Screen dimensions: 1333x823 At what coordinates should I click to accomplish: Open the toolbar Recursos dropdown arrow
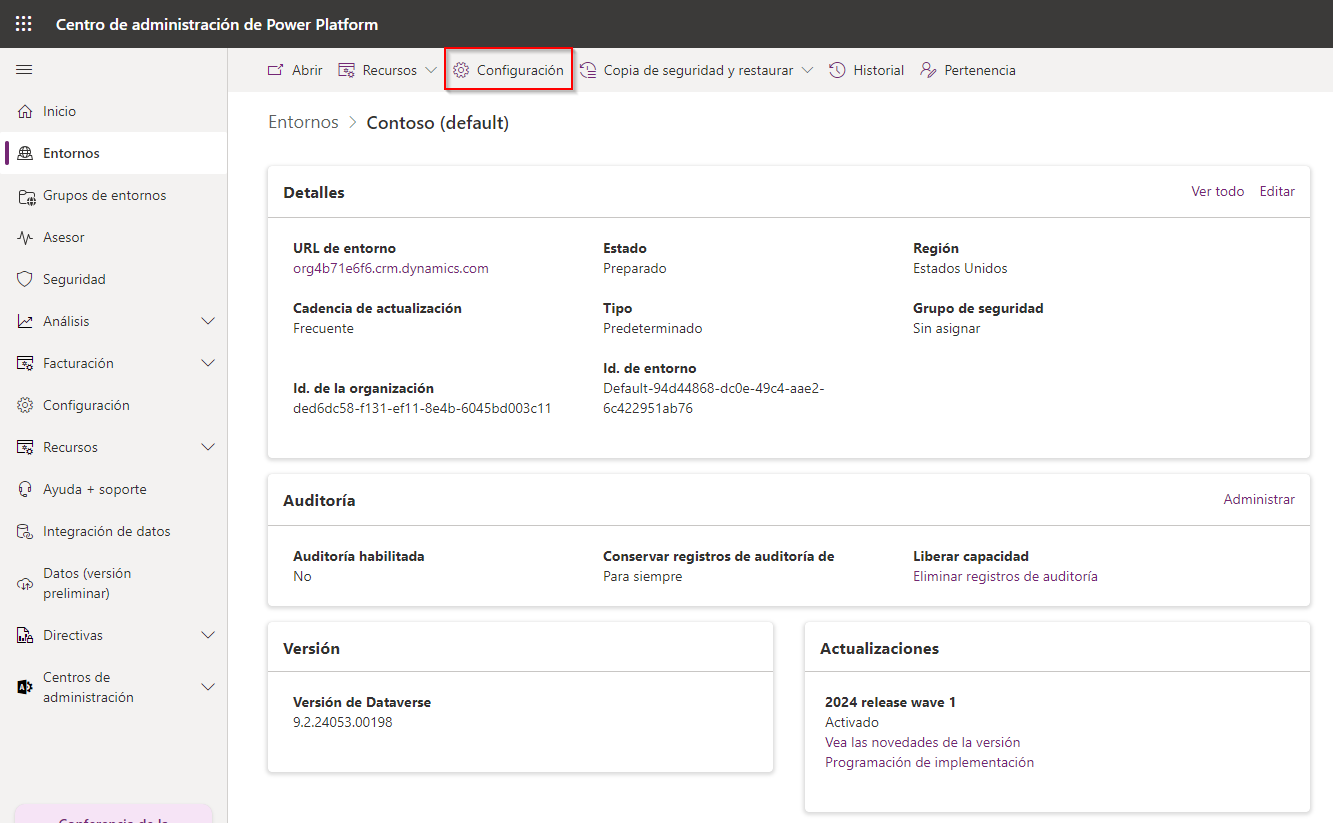coord(431,70)
